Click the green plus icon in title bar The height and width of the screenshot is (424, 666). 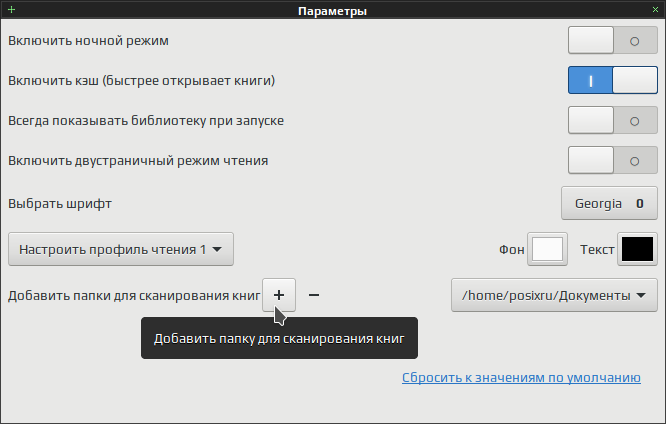[11, 9]
